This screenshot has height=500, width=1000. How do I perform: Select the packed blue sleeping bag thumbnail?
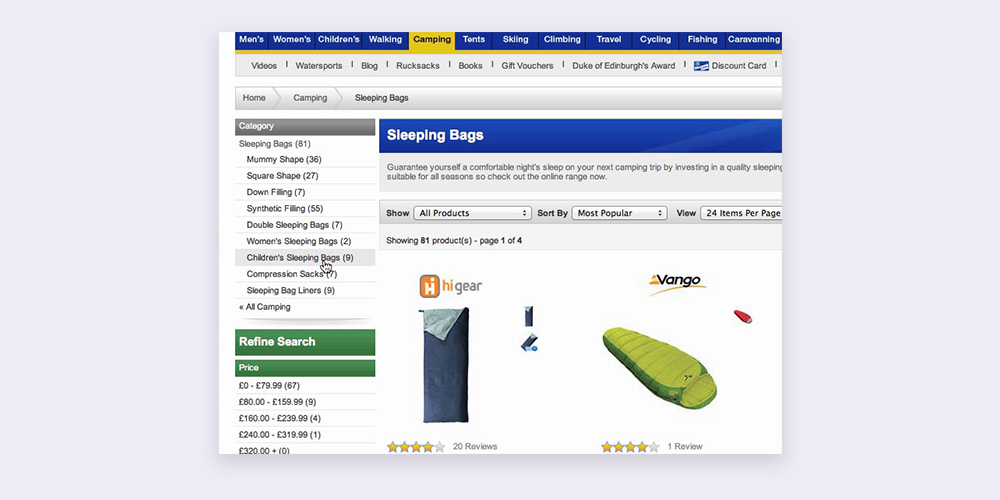pos(529,342)
